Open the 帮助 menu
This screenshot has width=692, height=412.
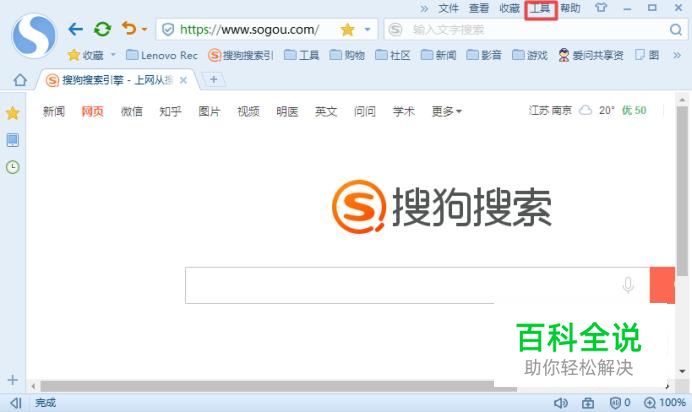(570, 8)
